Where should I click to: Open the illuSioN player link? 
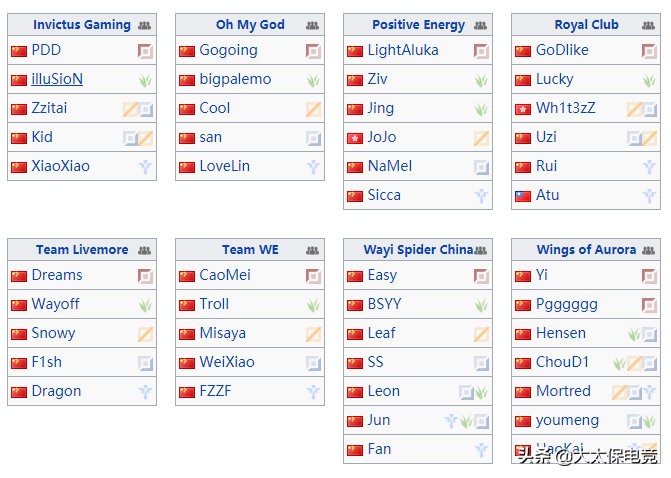point(57,79)
